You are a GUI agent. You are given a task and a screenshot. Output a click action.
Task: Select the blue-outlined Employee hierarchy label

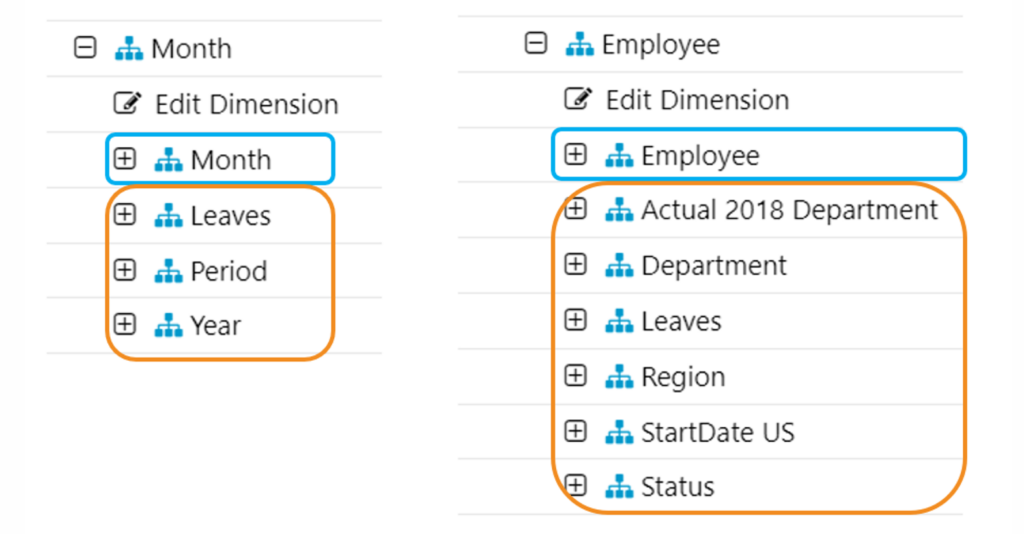point(700,155)
